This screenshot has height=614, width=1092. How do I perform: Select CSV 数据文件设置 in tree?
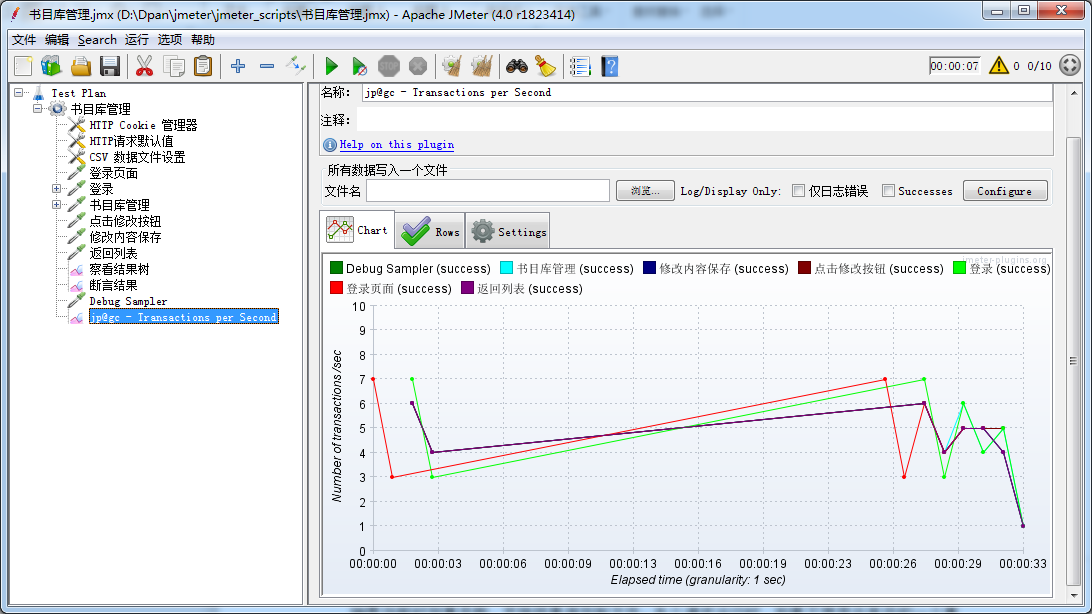click(x=137, y=157)
